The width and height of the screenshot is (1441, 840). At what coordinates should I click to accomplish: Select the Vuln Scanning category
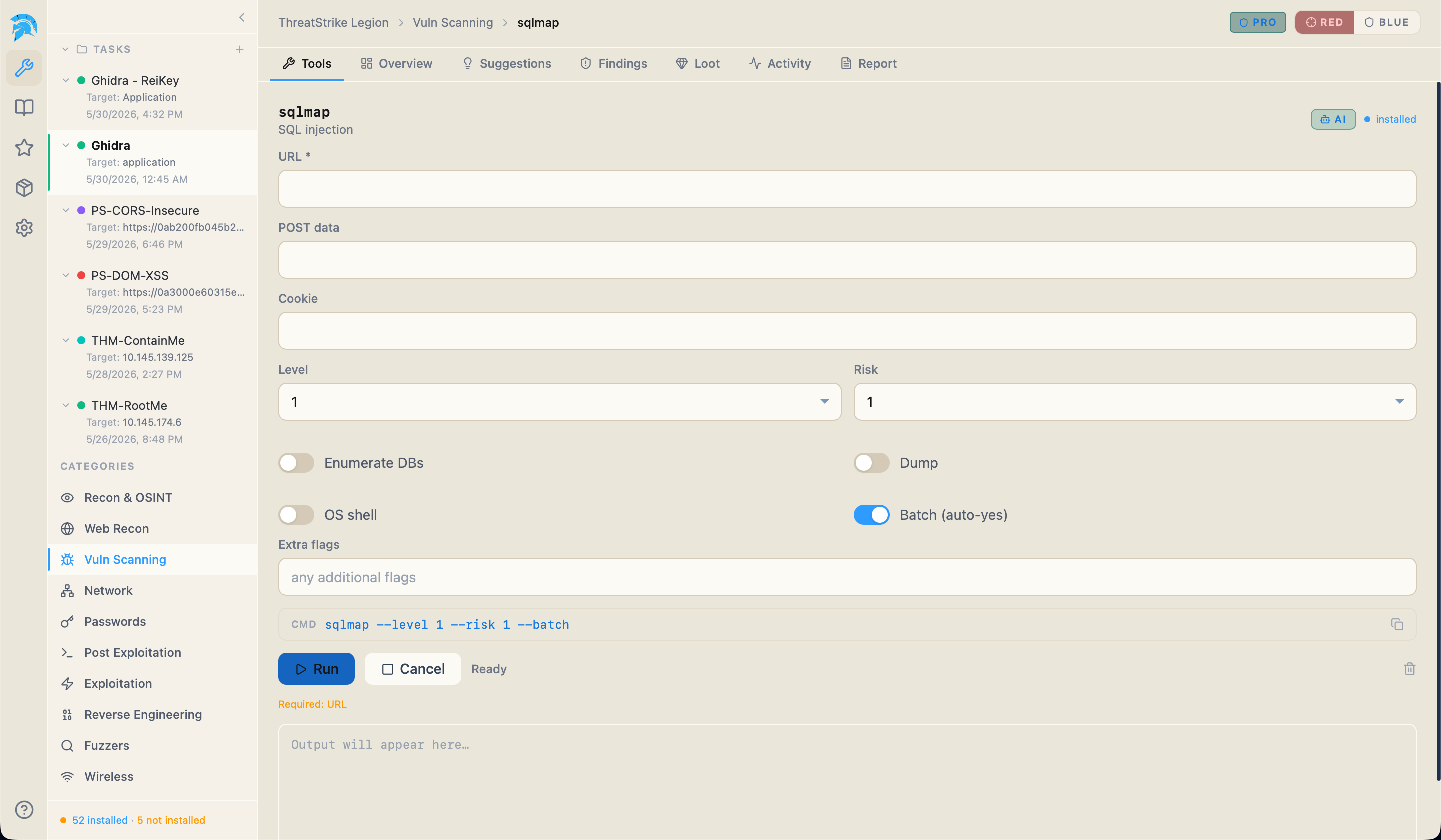[153, 559]
